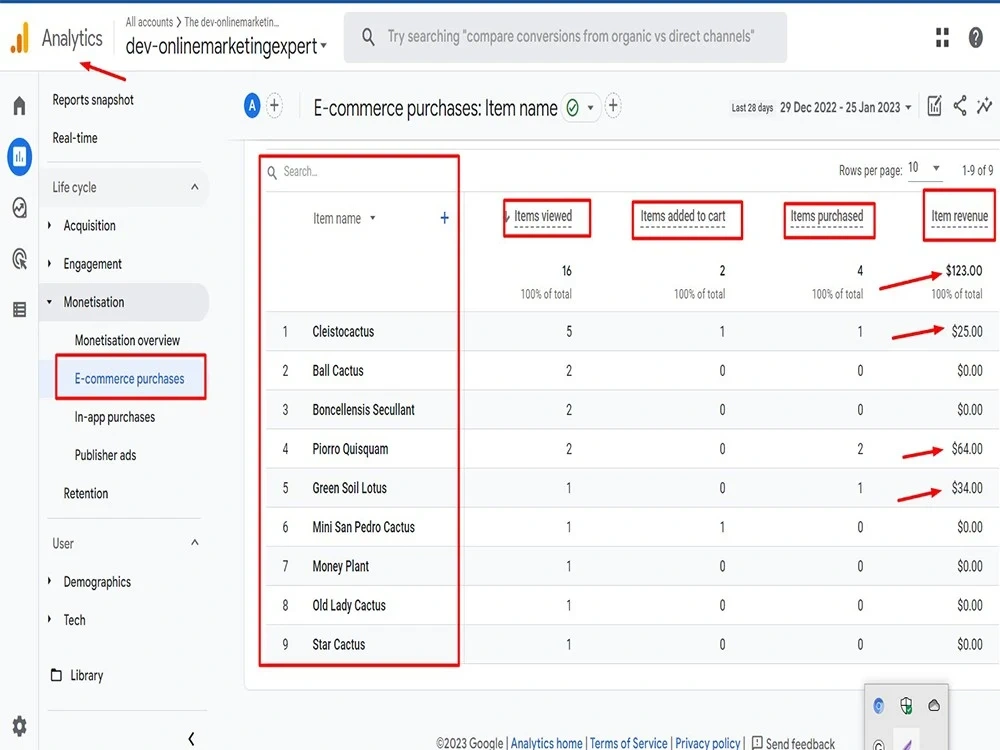Click the shield tray icon

(x=906, y=705)
